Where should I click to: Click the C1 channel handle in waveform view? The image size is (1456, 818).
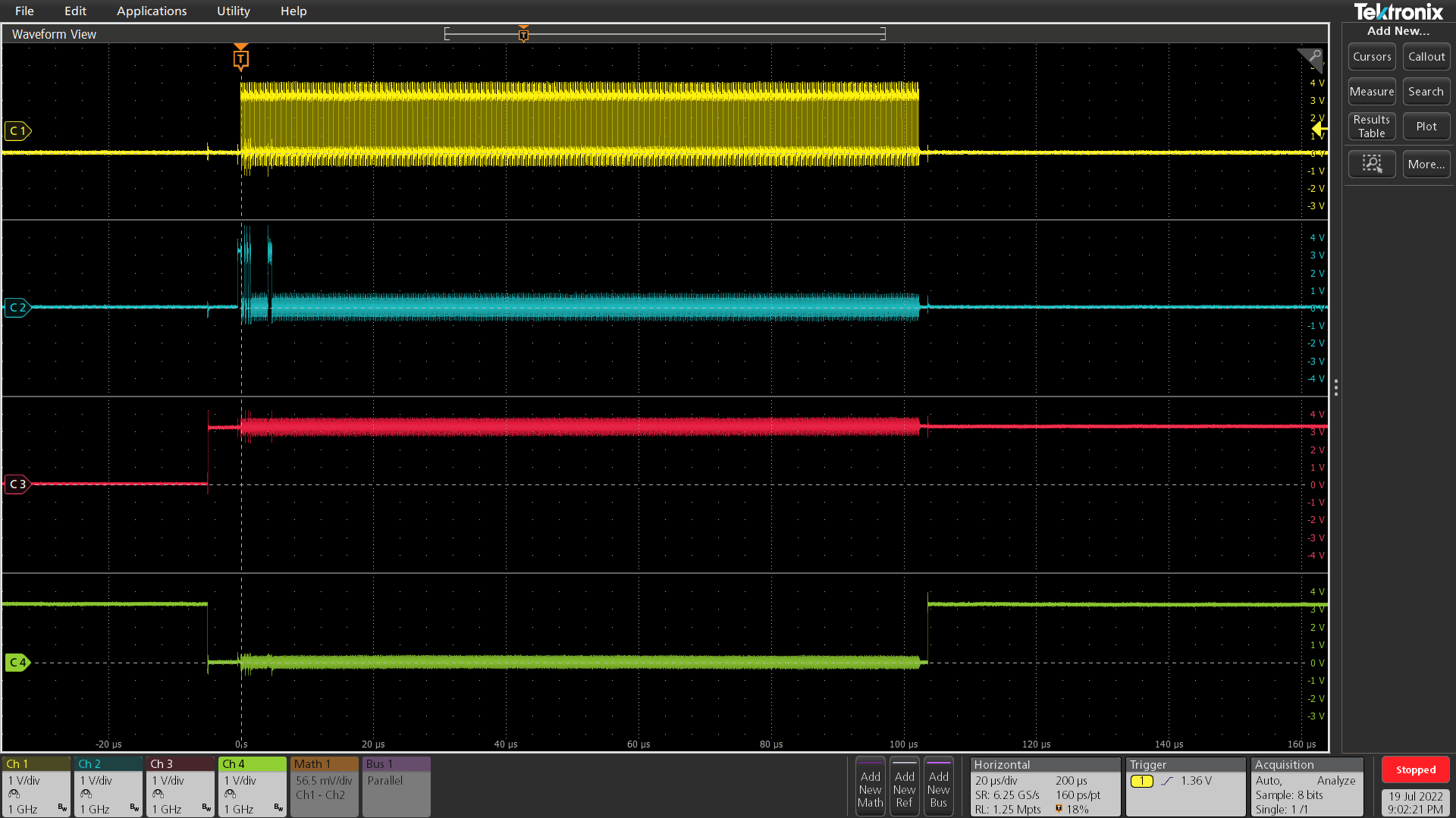[18, 130]
